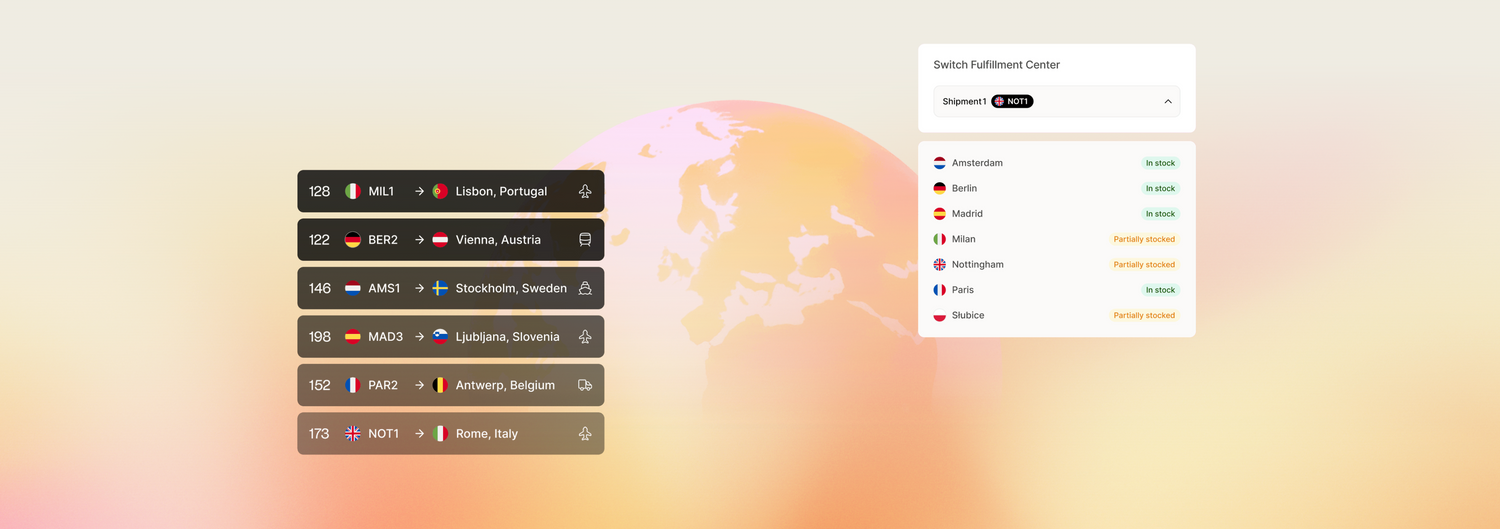
Task: Click the airplane icon on the Rome shipment
Action: (585, 434)
